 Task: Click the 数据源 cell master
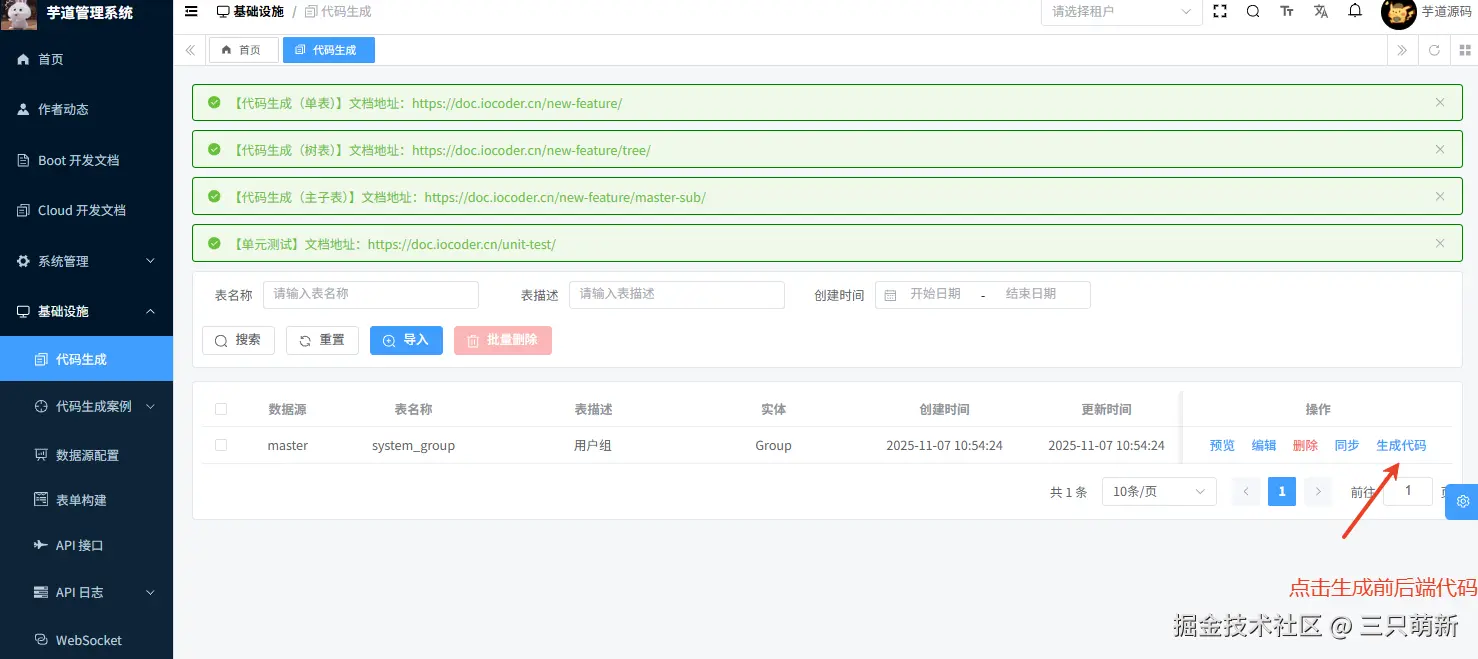pos(287,445)
